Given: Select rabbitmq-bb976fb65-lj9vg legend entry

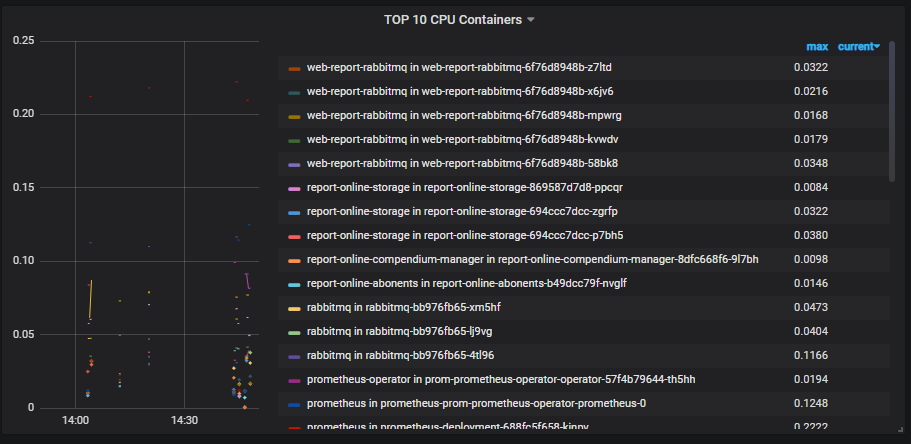Looking at the screenshot, I should (x=400, y=331).
